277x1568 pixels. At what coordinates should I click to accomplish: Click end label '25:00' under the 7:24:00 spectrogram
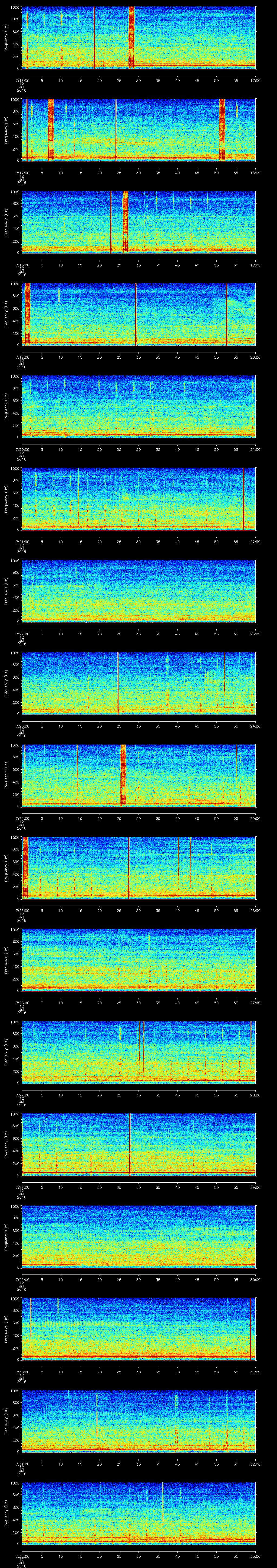point(255,818)
